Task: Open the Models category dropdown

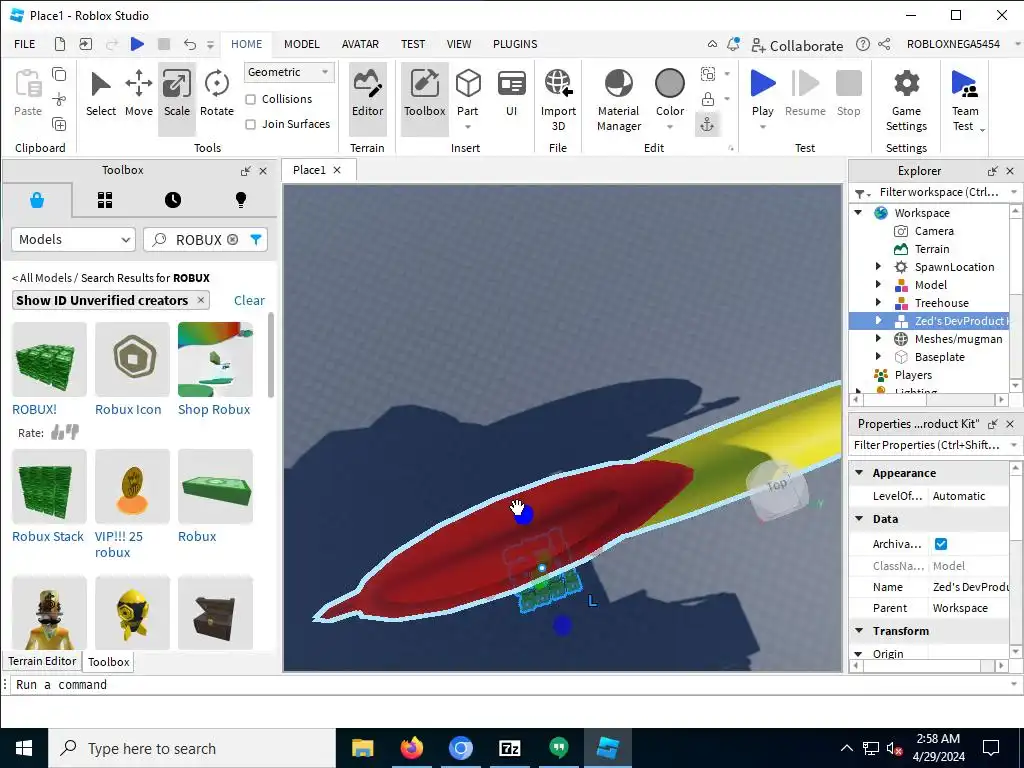Action: point(73,240)
